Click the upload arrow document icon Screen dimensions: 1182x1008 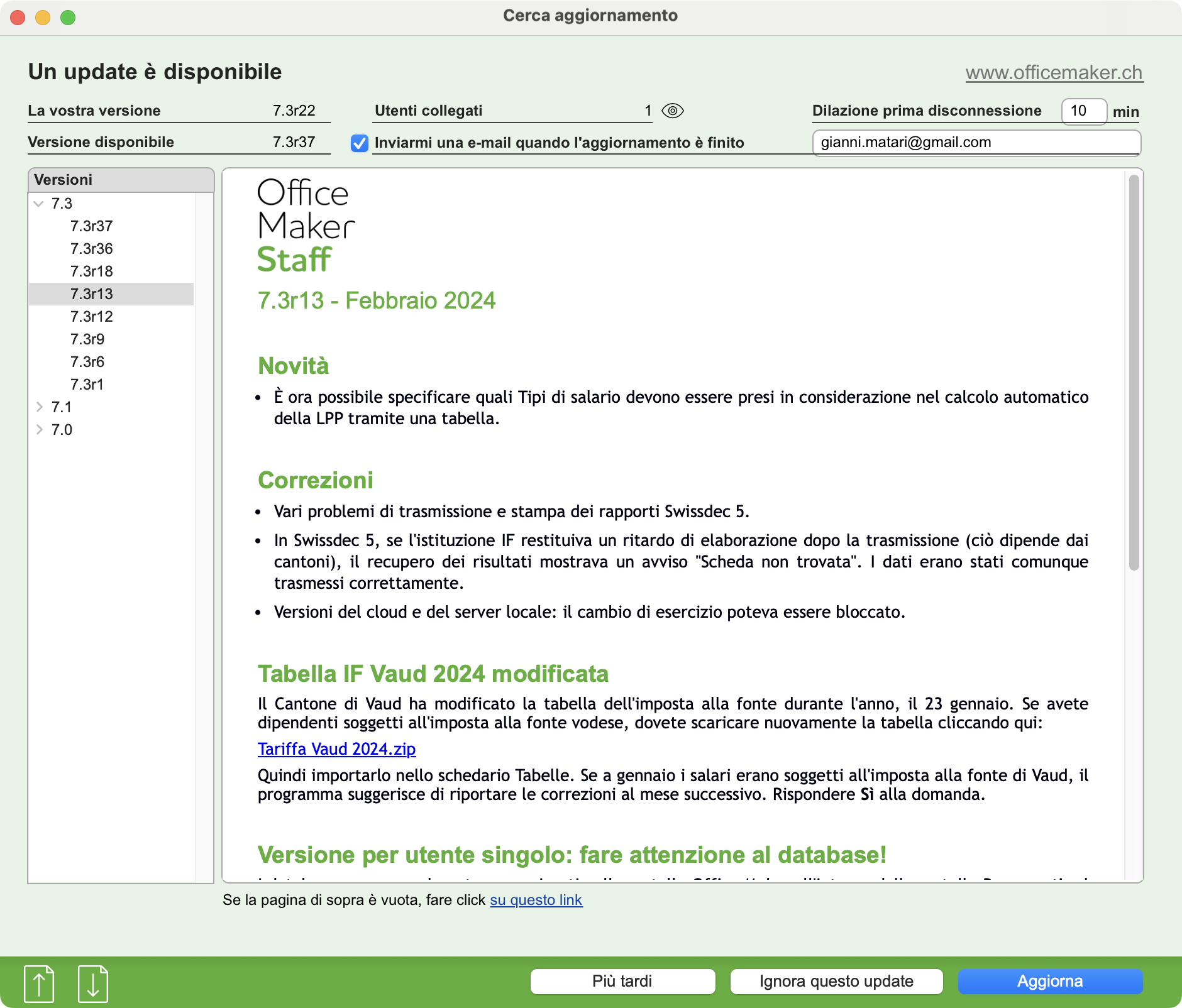click(x=39, y=983)
